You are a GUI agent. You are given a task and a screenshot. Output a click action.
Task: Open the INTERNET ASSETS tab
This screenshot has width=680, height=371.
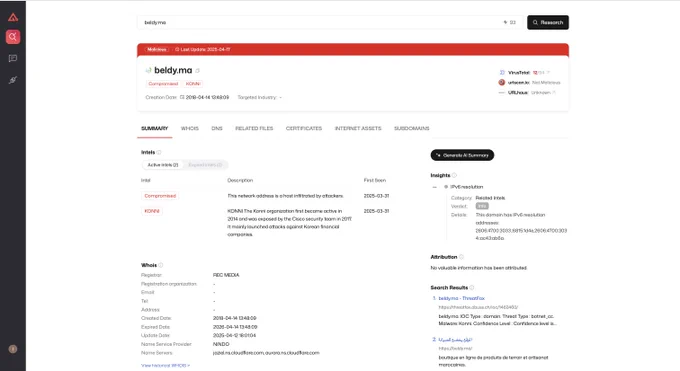(x=358, y=128)
